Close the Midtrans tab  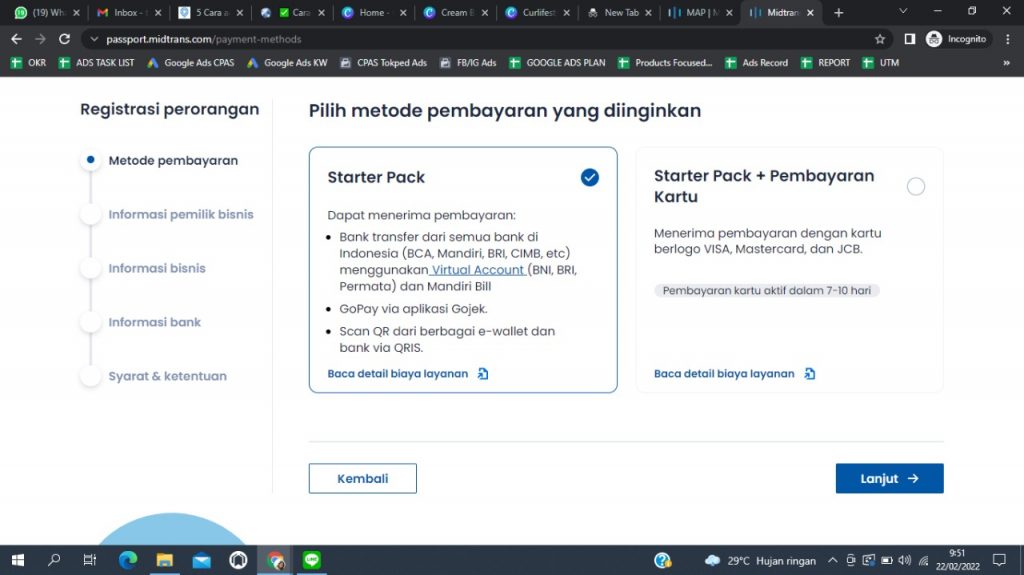[810, 12]
